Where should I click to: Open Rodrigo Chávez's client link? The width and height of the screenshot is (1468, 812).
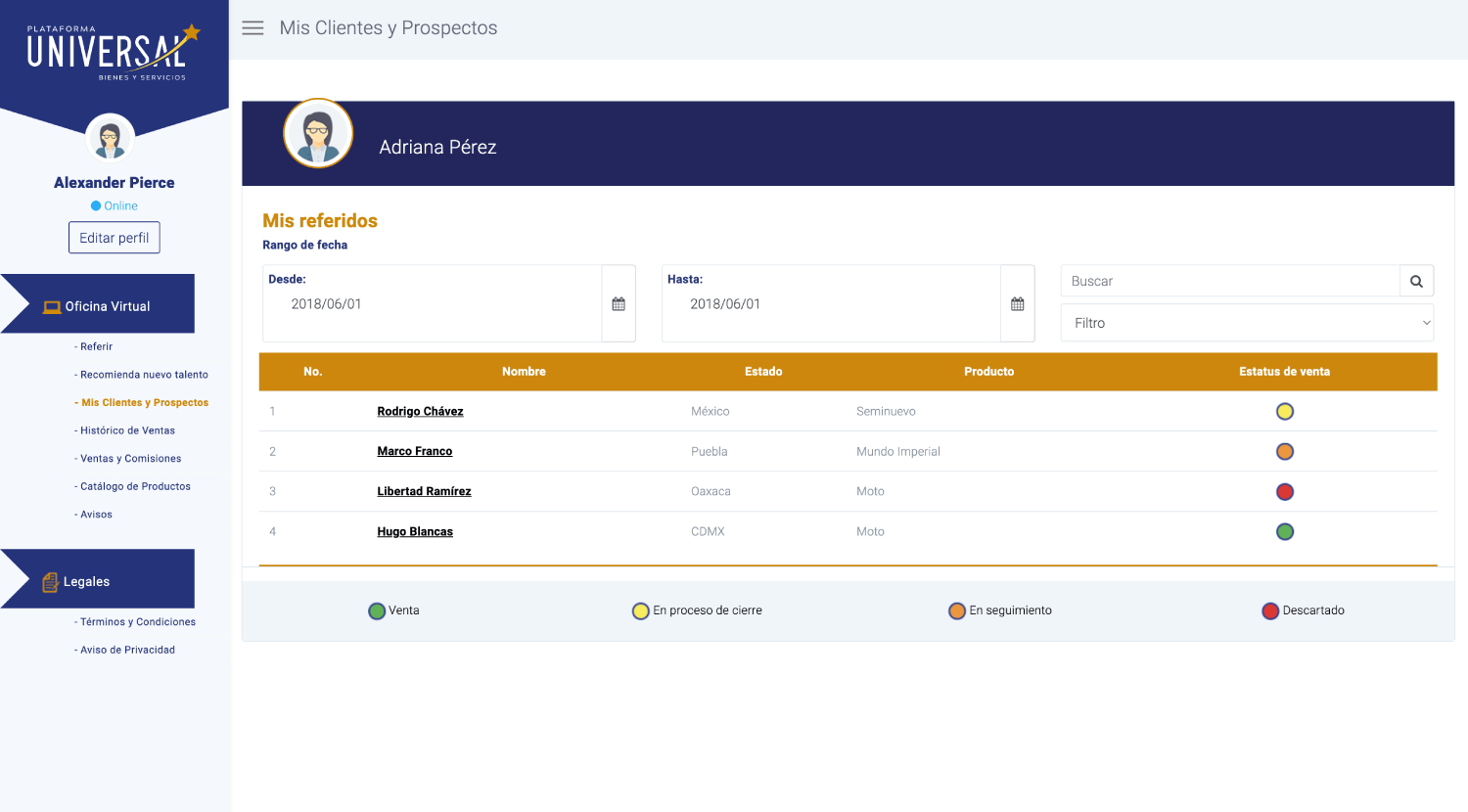[x=420, y=412]
